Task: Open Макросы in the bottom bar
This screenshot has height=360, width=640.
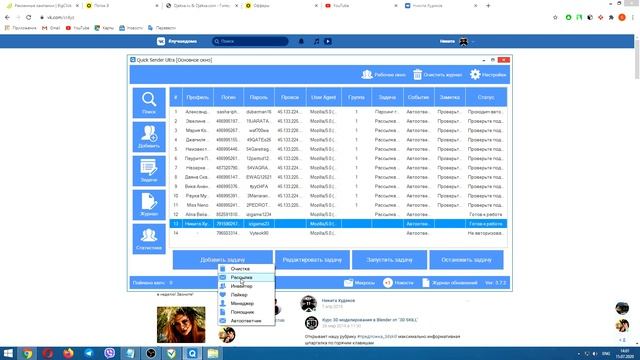Action: [359, 282]
